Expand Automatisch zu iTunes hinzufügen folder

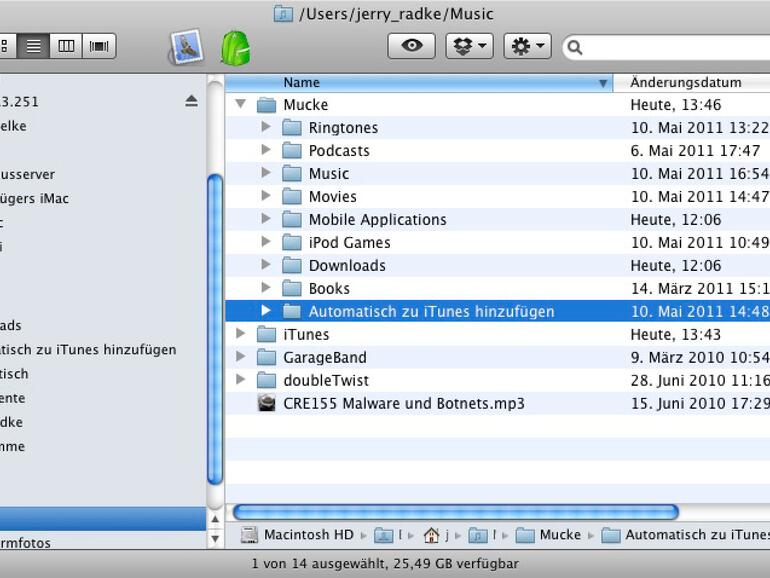pyautogui.click(x=266, y=310)
